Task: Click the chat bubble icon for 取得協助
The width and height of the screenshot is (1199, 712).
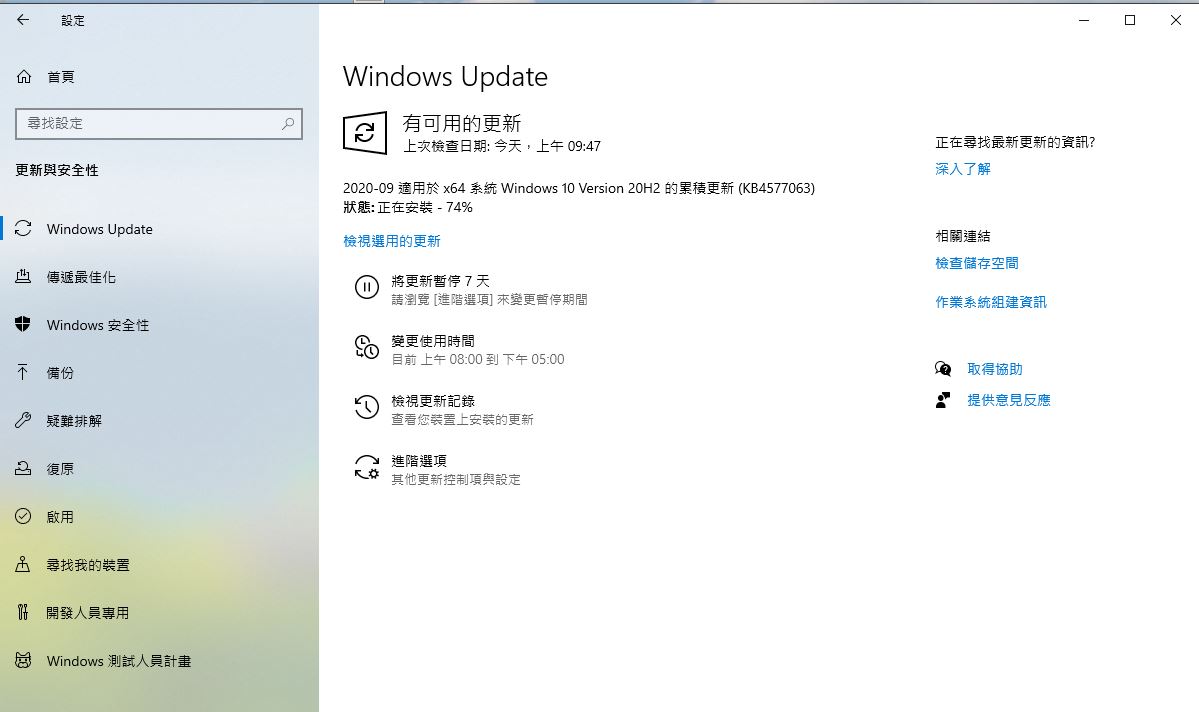Action: coord(943,369)
